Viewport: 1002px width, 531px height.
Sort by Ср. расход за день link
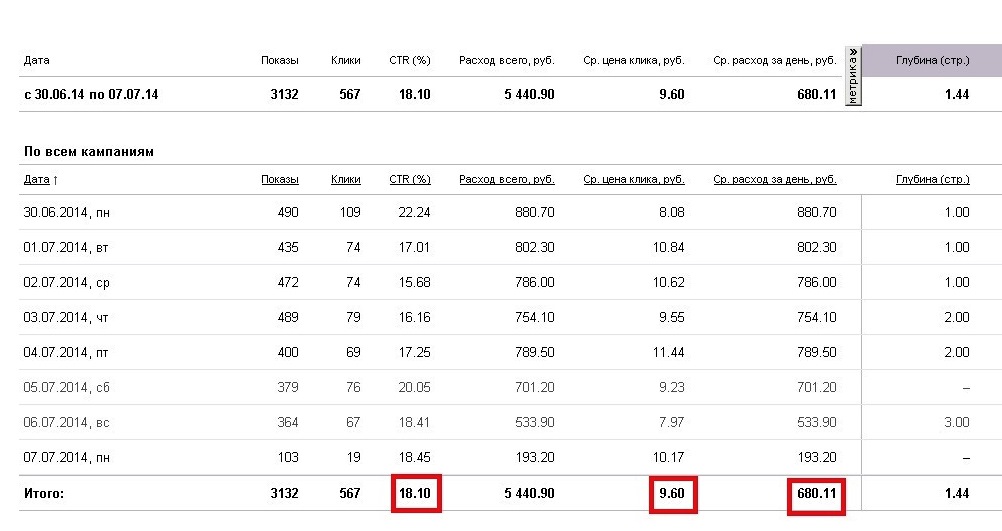click(x=774, y=180)
